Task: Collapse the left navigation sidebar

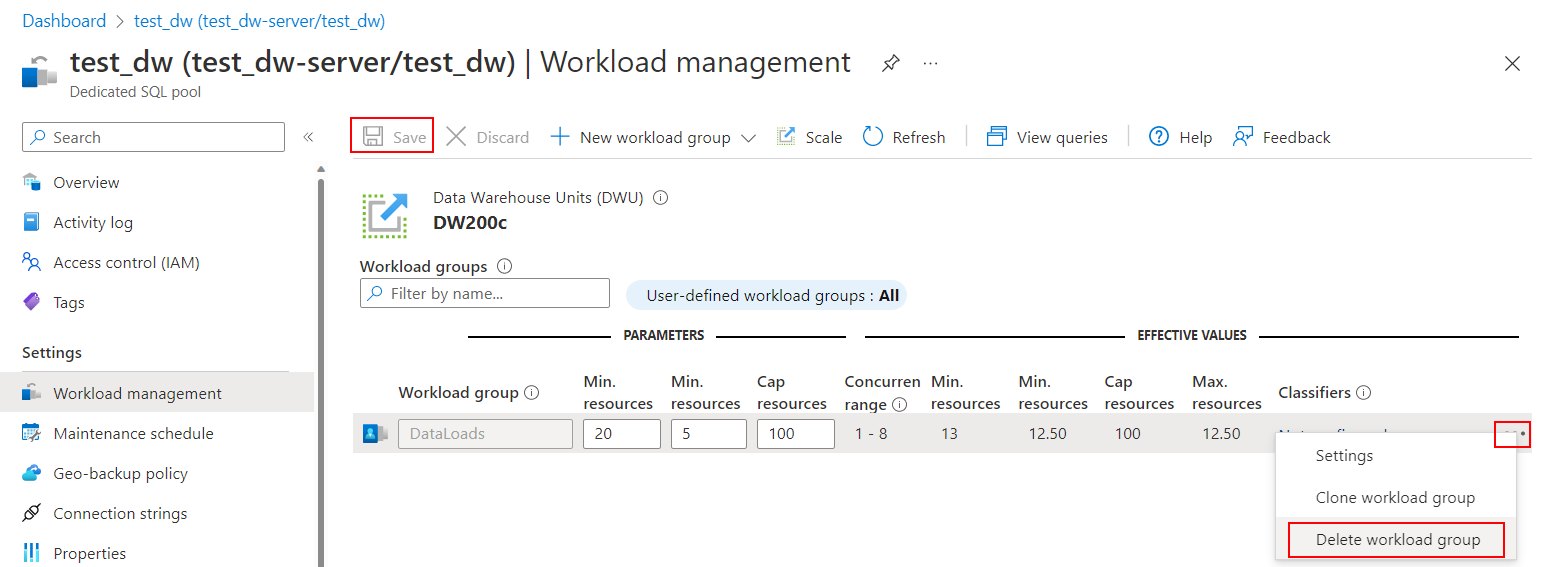Action: coord(308,137)
